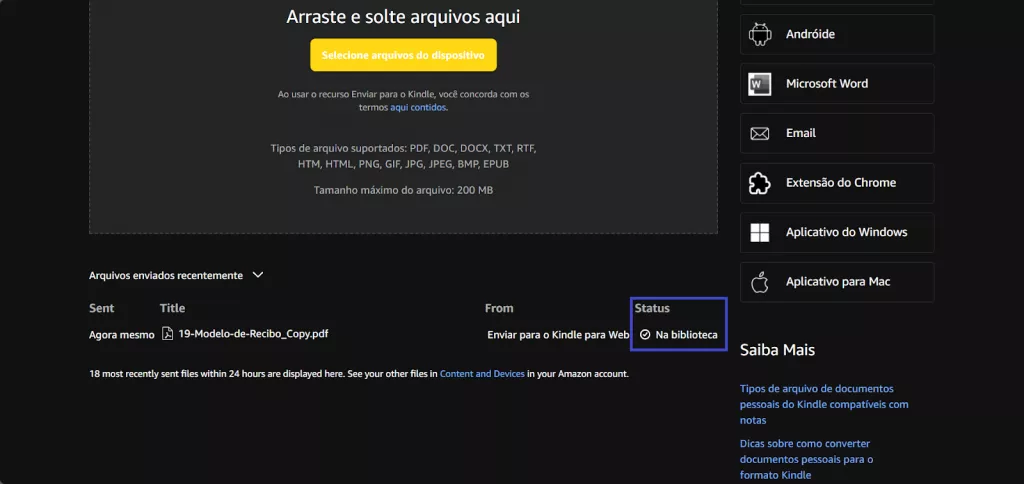The width and height of the screenshot is (1024, 484).
Task: Click the Sent column header
Action: pos(101,308)
